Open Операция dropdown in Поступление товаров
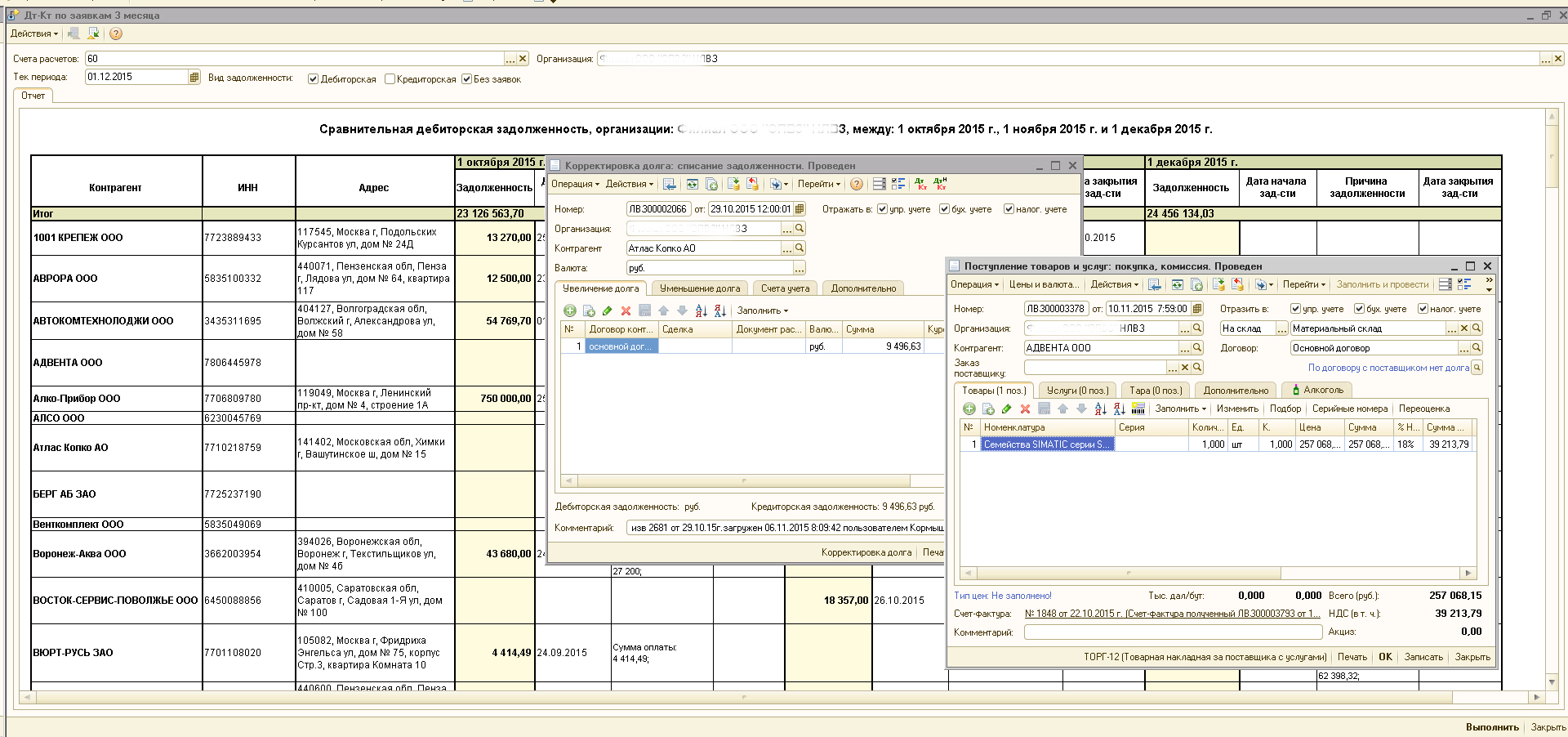The image size is (1568, 737). tap(974, 284)
